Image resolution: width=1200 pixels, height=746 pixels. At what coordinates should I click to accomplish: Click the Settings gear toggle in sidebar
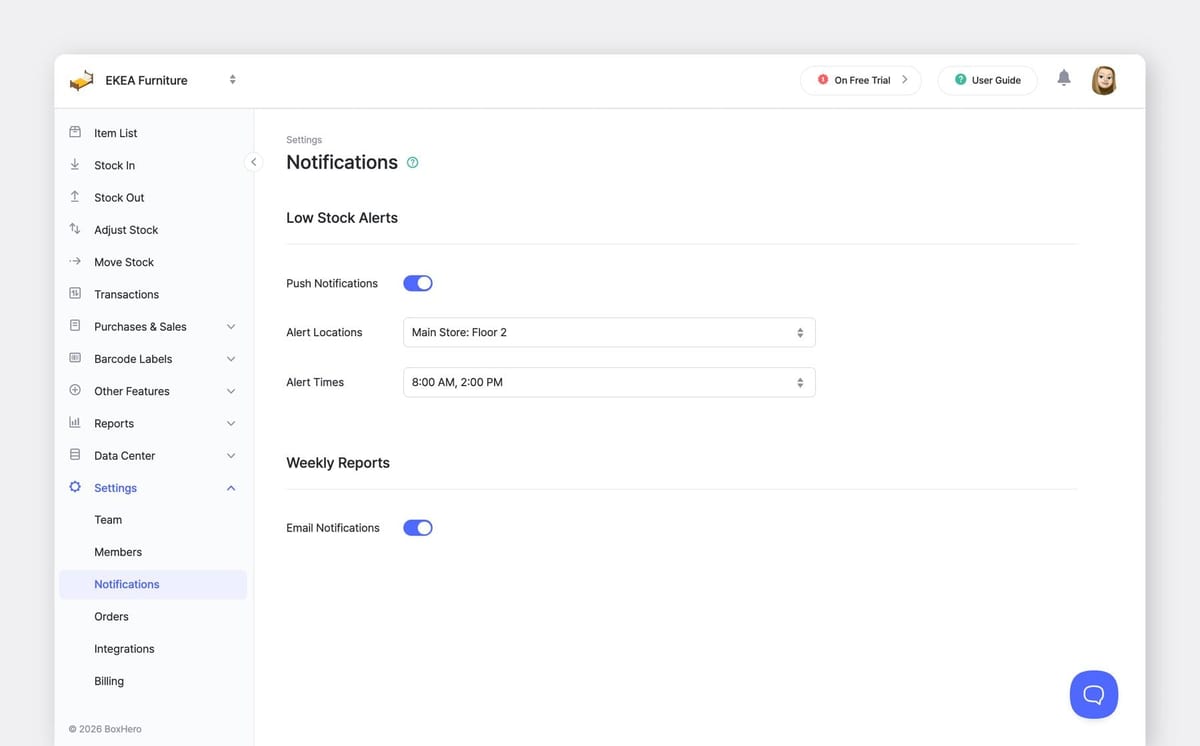[x=74, y=487]
